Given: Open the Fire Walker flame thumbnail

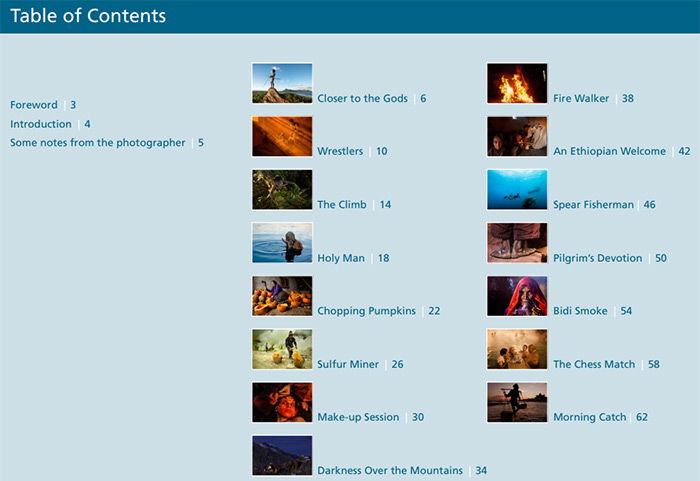Looking at the screenshot, I should (517, 83).
